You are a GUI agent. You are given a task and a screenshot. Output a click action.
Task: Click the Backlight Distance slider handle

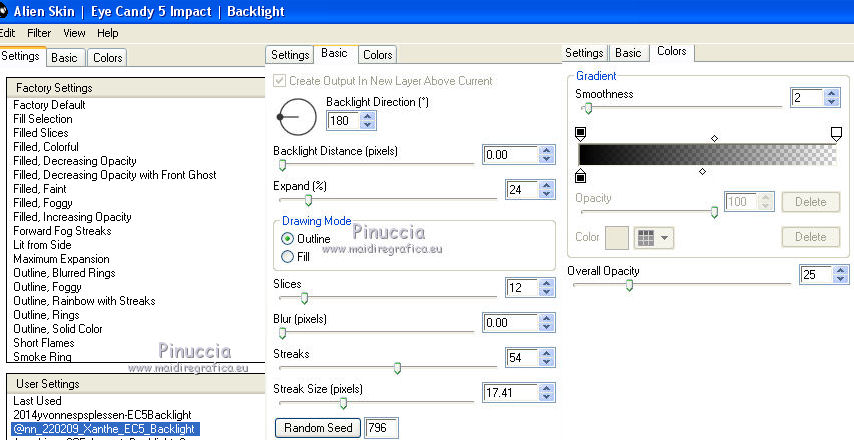[x=282, y=165]
